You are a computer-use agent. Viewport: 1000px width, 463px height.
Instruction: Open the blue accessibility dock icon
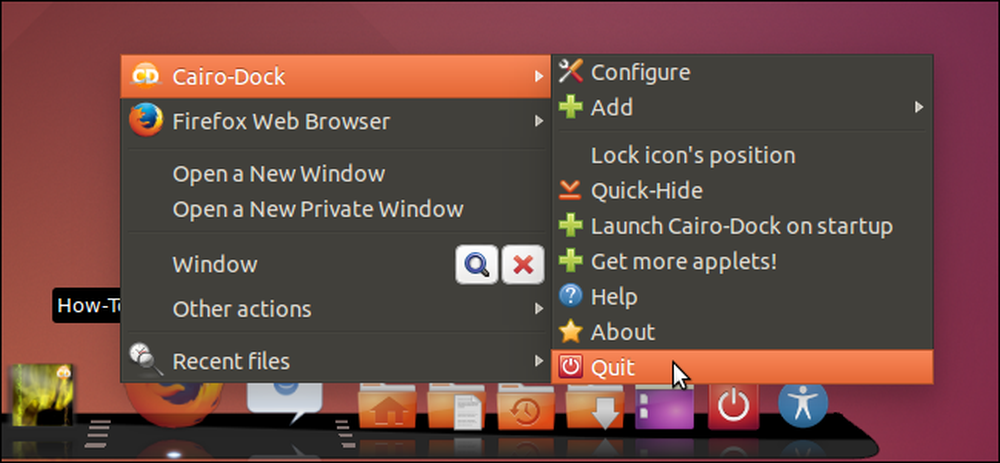pyautogui.click(x=803, y=404)
